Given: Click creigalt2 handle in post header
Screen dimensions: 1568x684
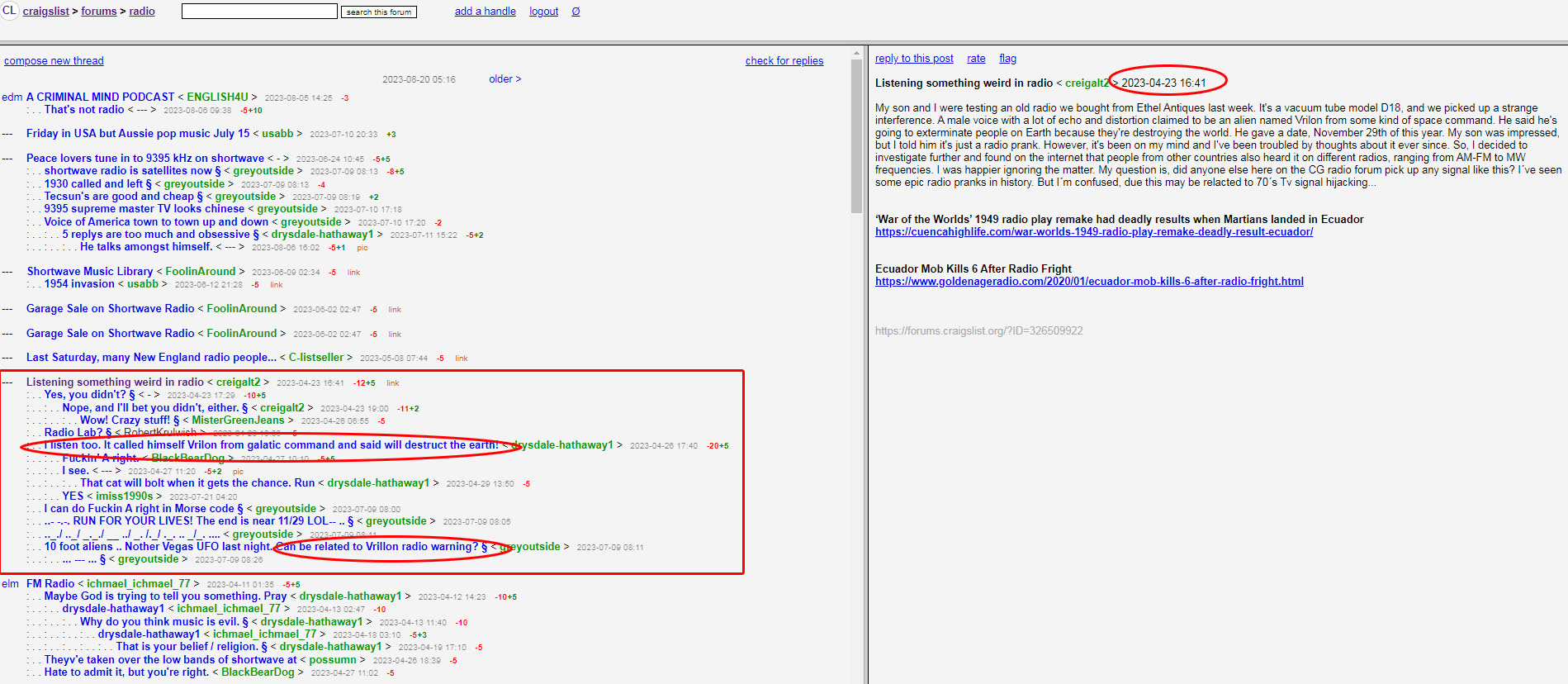Looking at the screenshot, I should click(1087, 83).
